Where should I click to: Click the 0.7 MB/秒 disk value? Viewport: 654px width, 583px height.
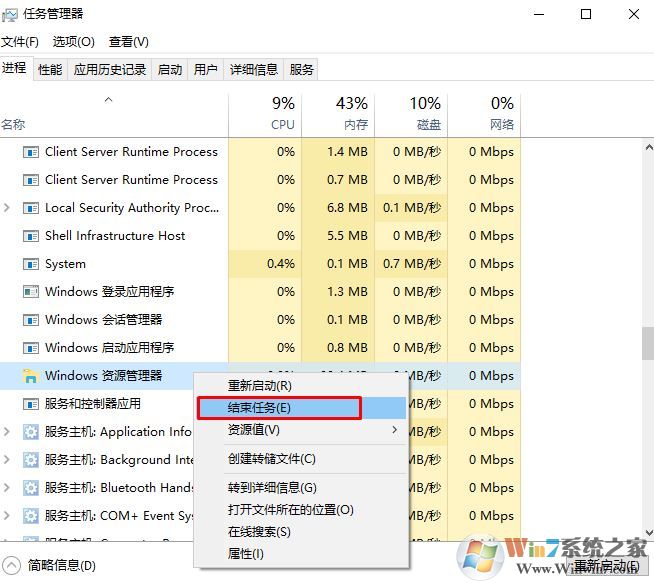[x=412, y=264]
